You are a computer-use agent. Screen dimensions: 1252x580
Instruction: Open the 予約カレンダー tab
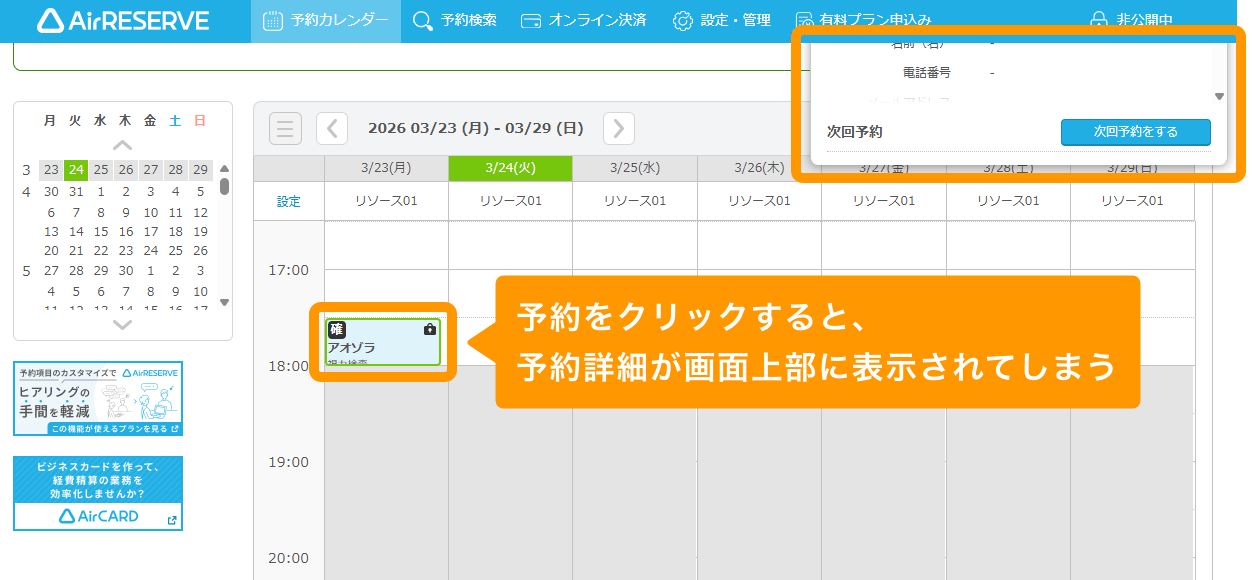point(325,21)
